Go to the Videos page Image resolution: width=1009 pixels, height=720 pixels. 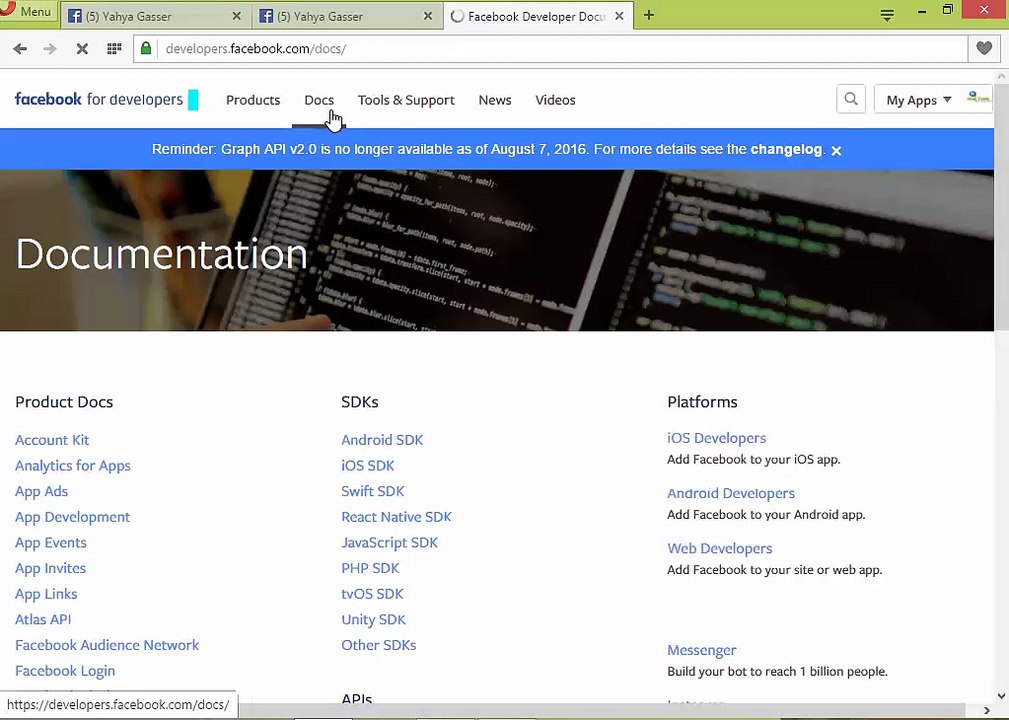(x=555, y=100)
